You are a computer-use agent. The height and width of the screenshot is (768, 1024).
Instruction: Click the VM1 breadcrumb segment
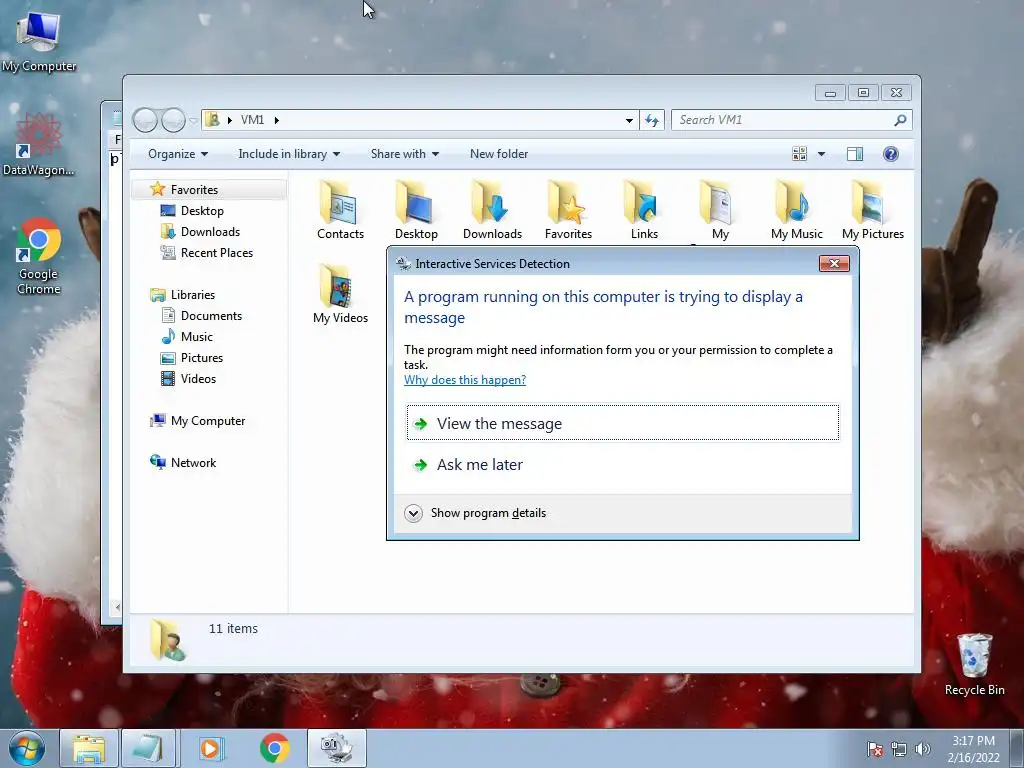pyautogui.click(x=252, y=120)
